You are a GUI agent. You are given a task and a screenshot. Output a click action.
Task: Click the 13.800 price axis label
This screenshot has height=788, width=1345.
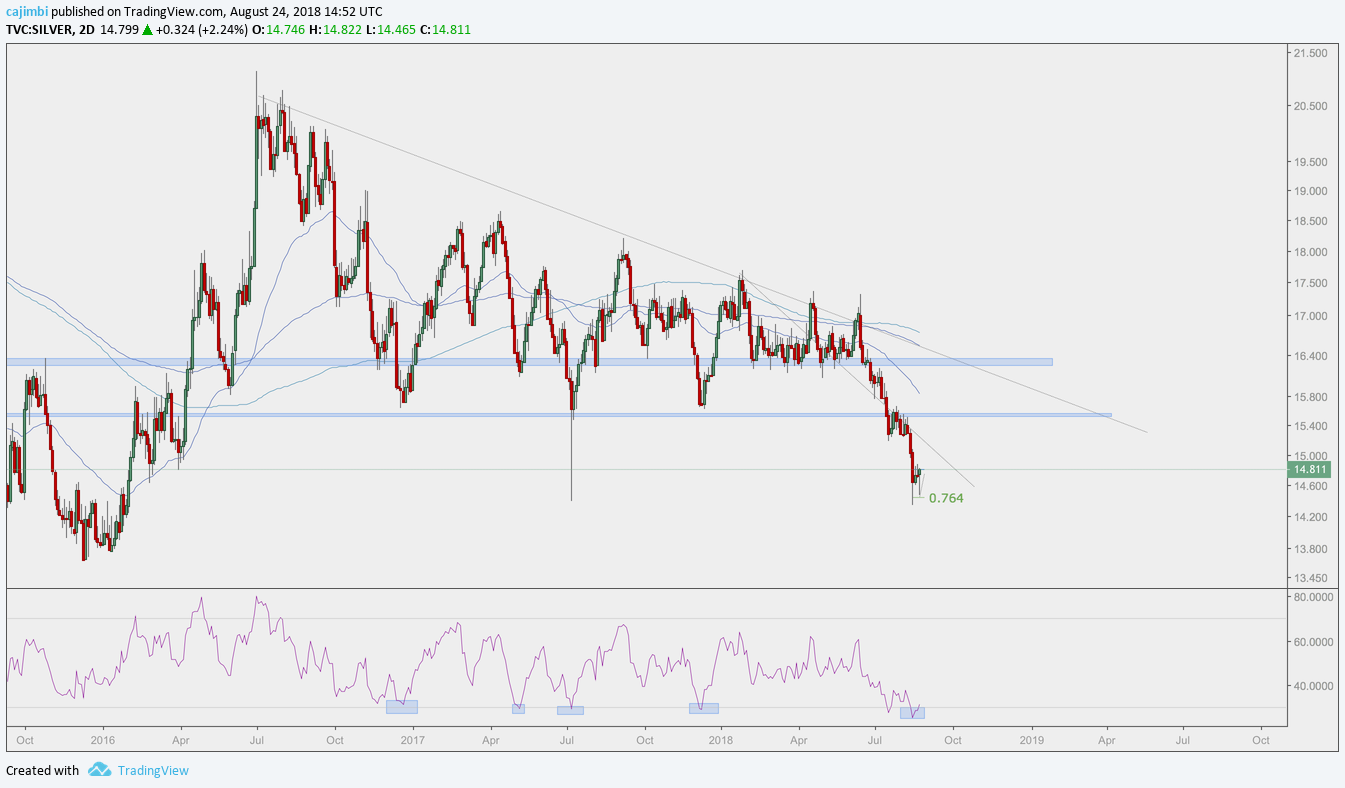click(x=1310, y=549)
